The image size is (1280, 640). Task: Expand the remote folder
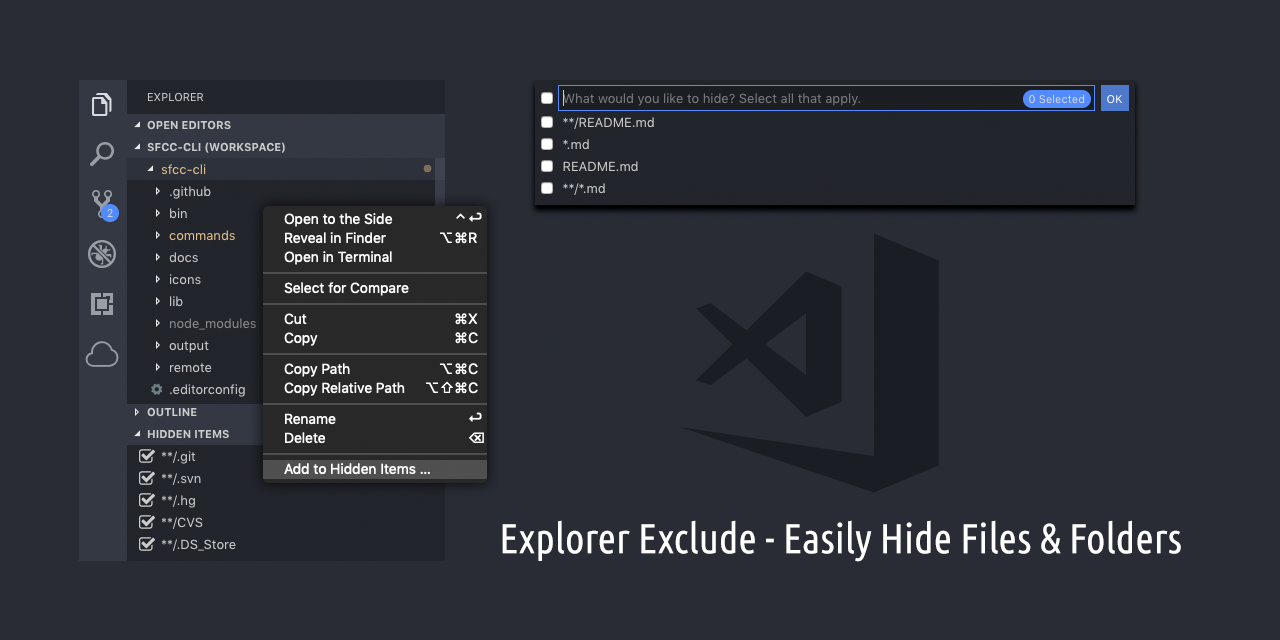(x=158, y=367)
